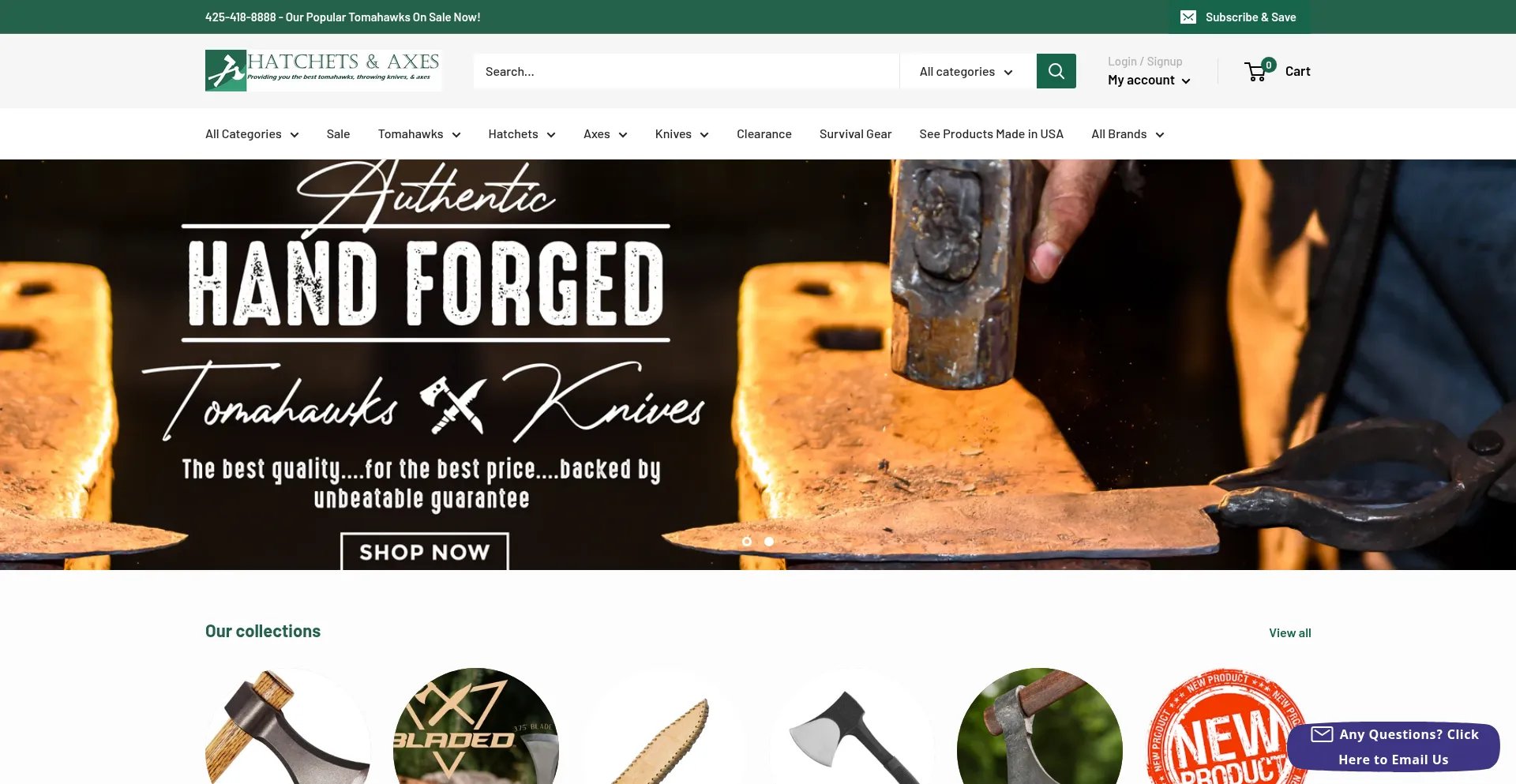
Task: Click the green search magnifier button
Action: tap(1056, 71)
